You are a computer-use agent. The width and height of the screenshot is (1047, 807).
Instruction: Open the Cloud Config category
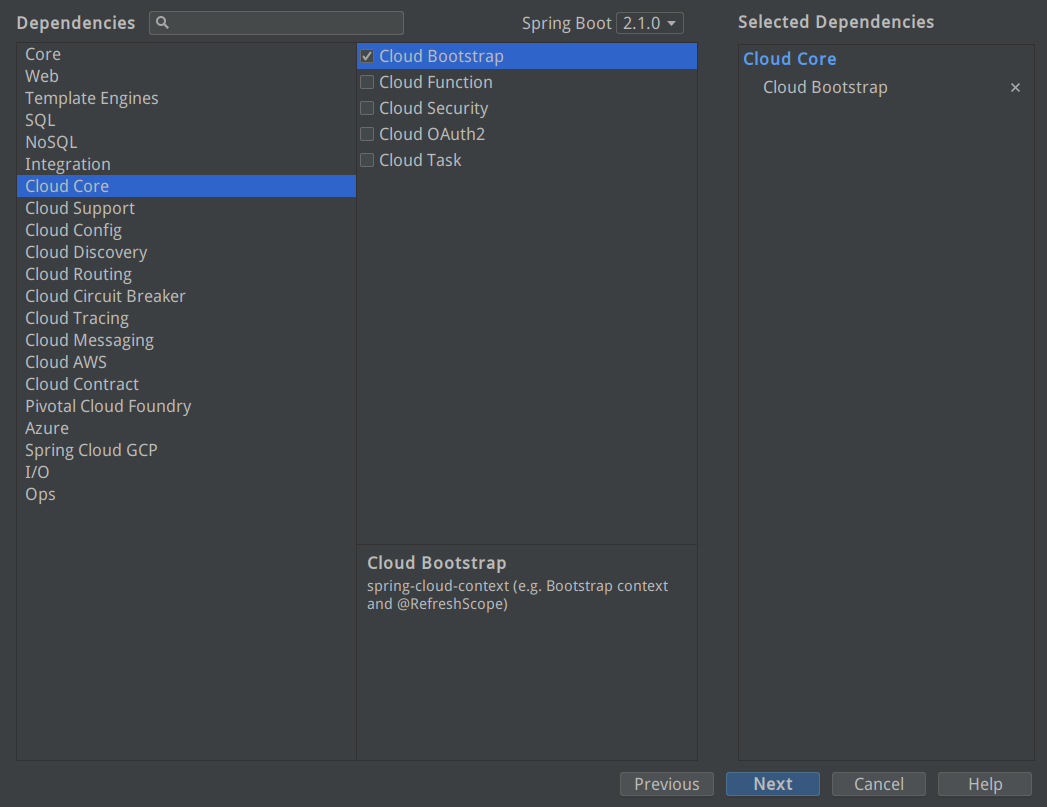(x=186, y=230)
